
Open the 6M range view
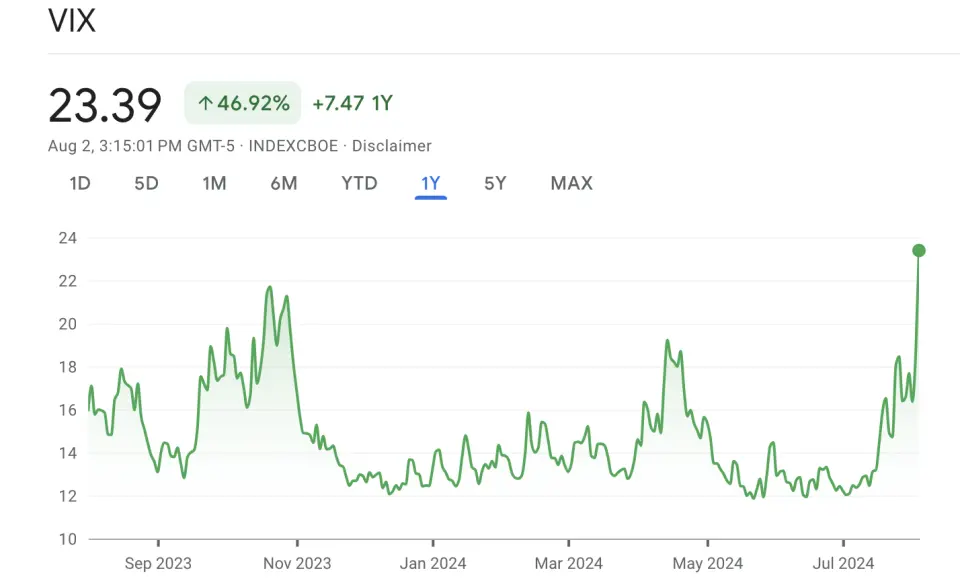(x=283, y=183)
